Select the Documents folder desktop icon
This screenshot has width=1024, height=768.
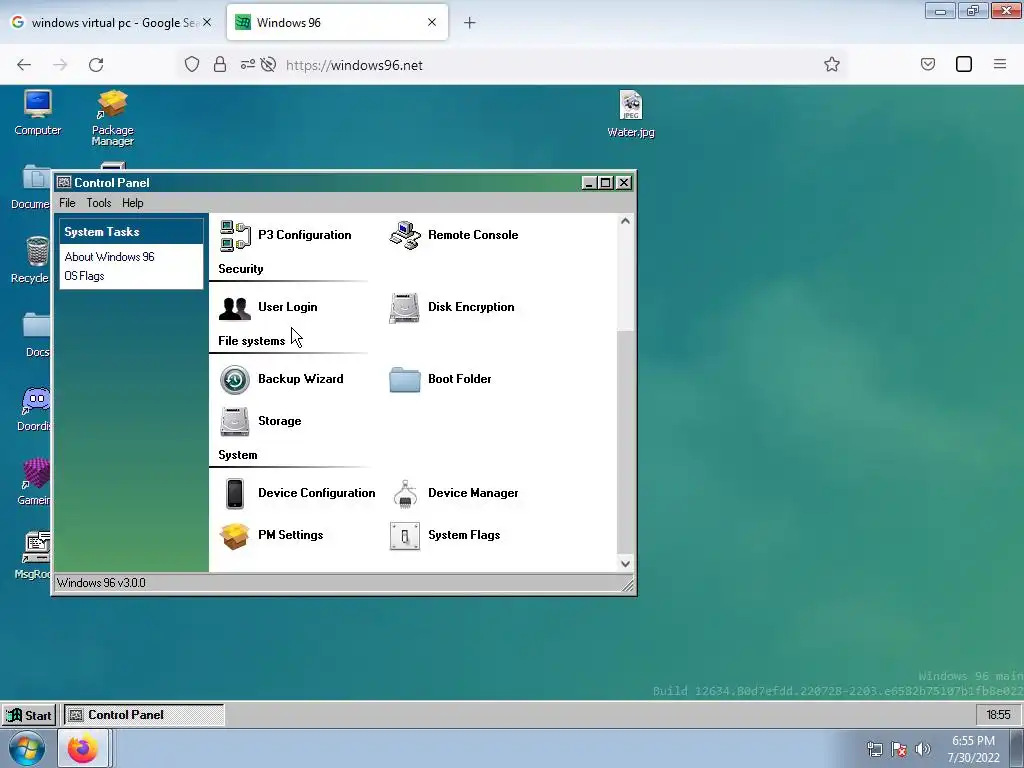(x=31, y=187)
